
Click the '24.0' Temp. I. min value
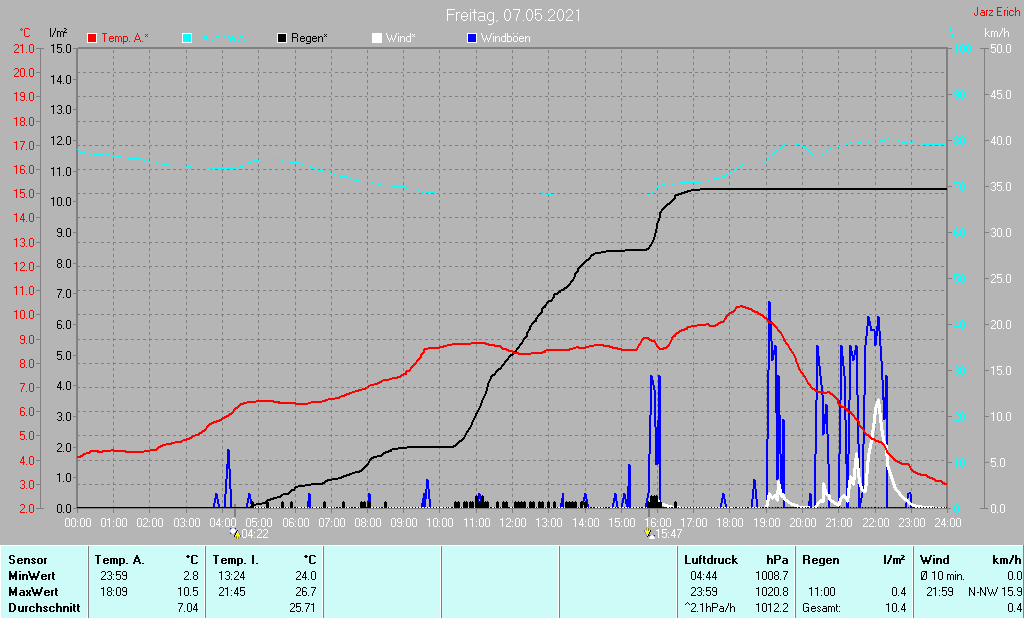pos(306,576)
